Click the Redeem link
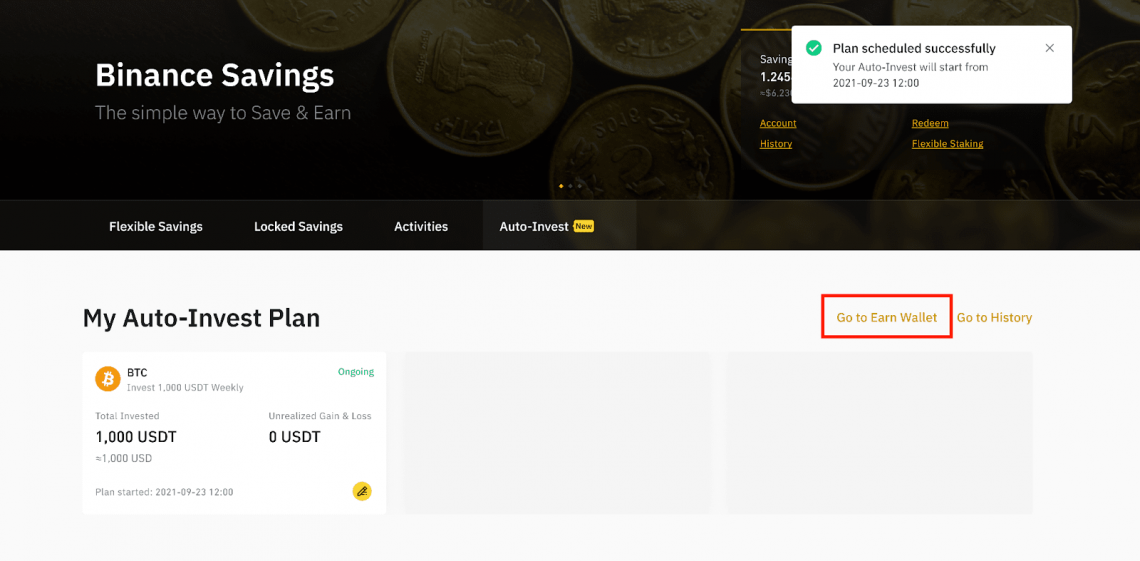 pyautogui.click(x=930, y=123)
